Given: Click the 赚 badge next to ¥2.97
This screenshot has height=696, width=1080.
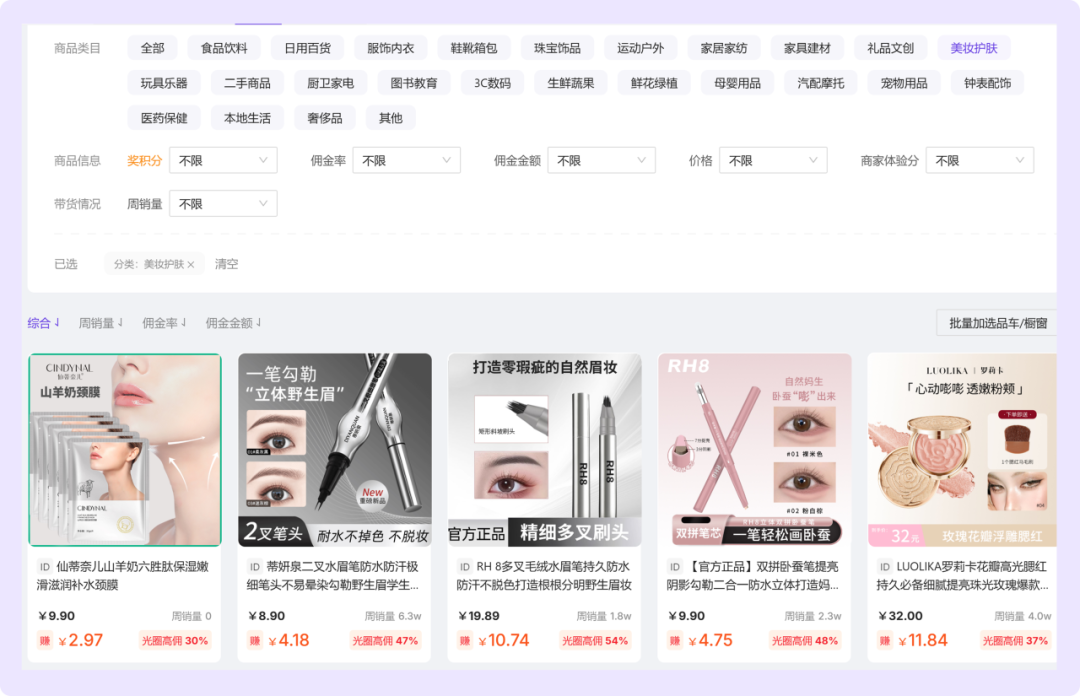Looking at the screenshot, I should click(45, 641).
